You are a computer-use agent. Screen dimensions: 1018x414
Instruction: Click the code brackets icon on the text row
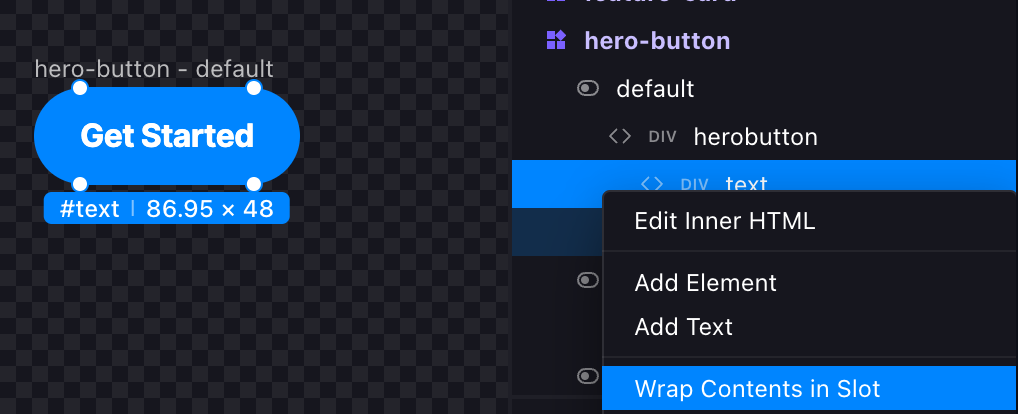652,184
